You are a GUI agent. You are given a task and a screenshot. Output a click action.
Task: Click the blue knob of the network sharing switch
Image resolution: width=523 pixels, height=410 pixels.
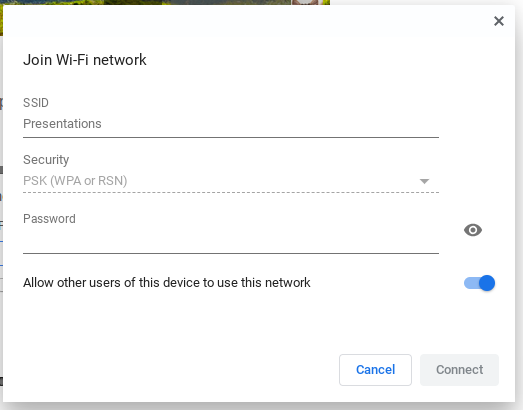[487, 283]
